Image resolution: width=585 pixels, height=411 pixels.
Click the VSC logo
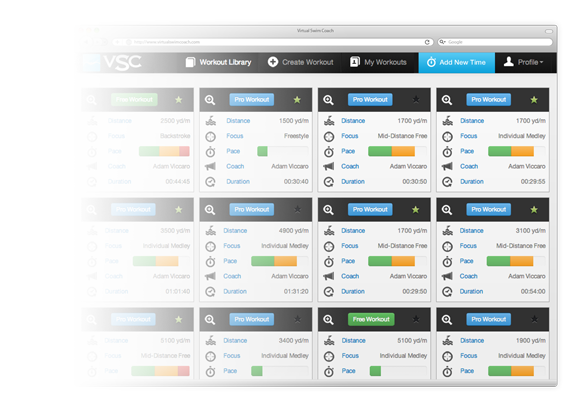[x=122, y=62]
